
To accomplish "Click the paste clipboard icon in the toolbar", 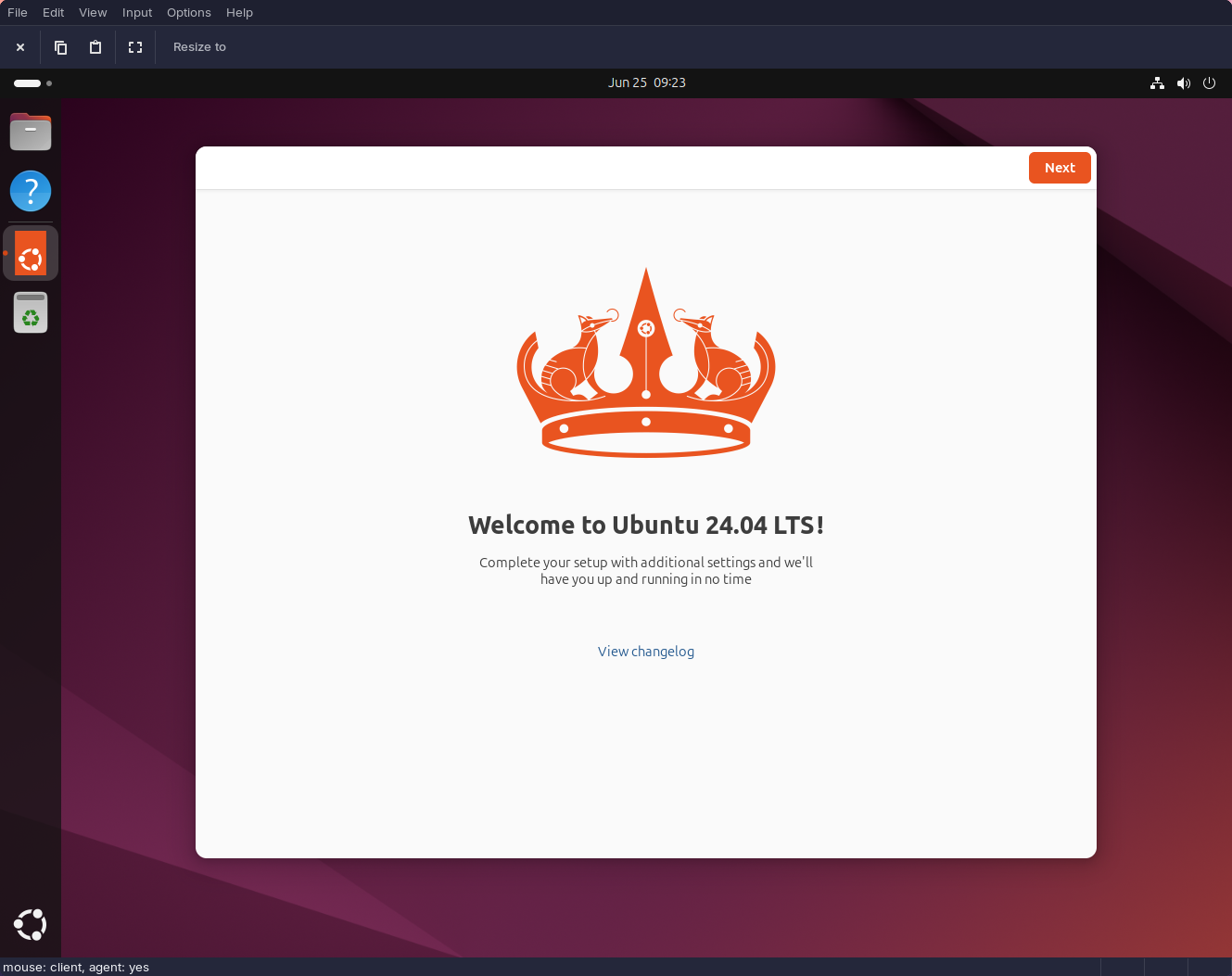I will point(95,47).
